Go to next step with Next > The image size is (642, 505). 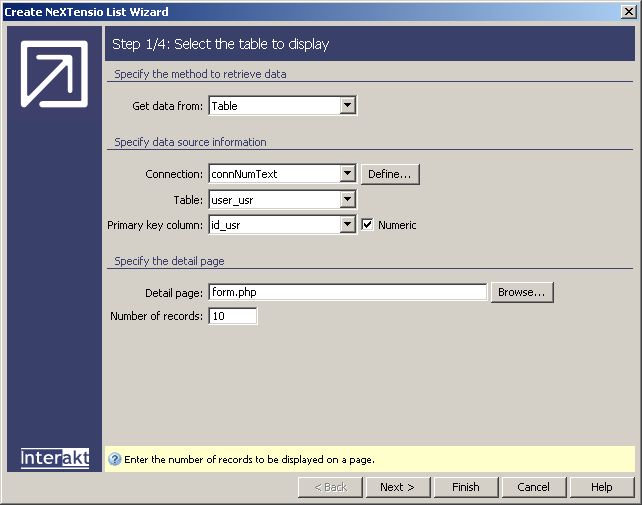[x=397, y=487]
